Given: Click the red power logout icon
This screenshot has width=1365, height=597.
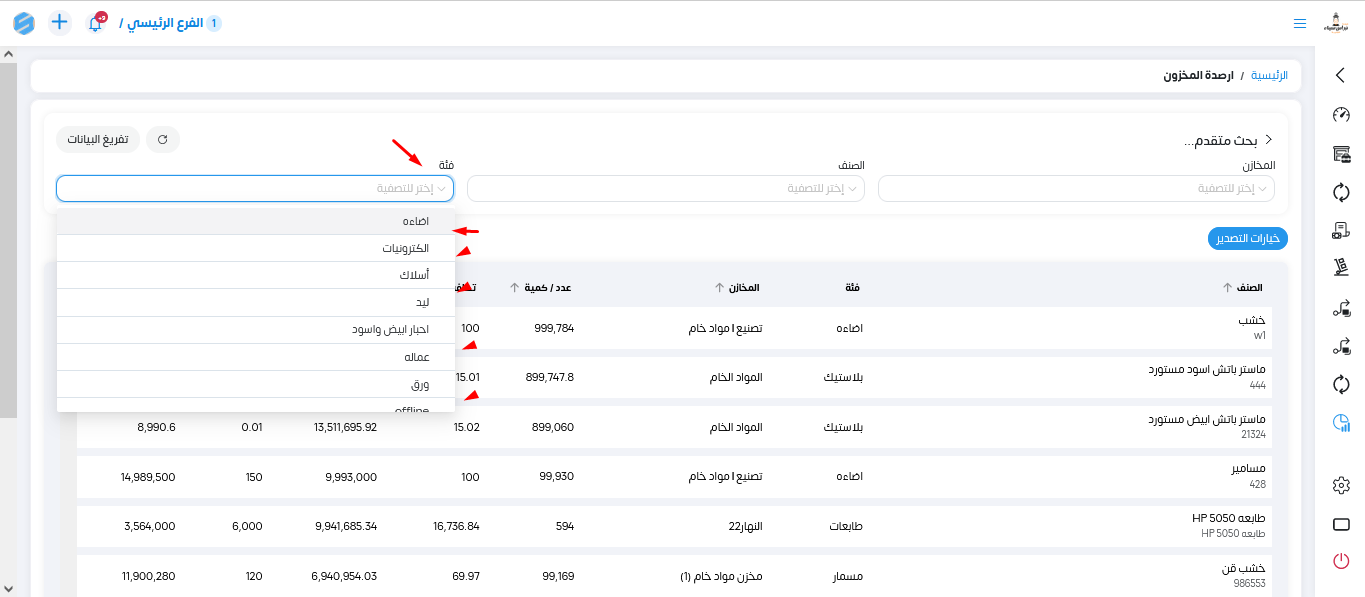Looking at the screenshot, I should [x=1341, y=561].
